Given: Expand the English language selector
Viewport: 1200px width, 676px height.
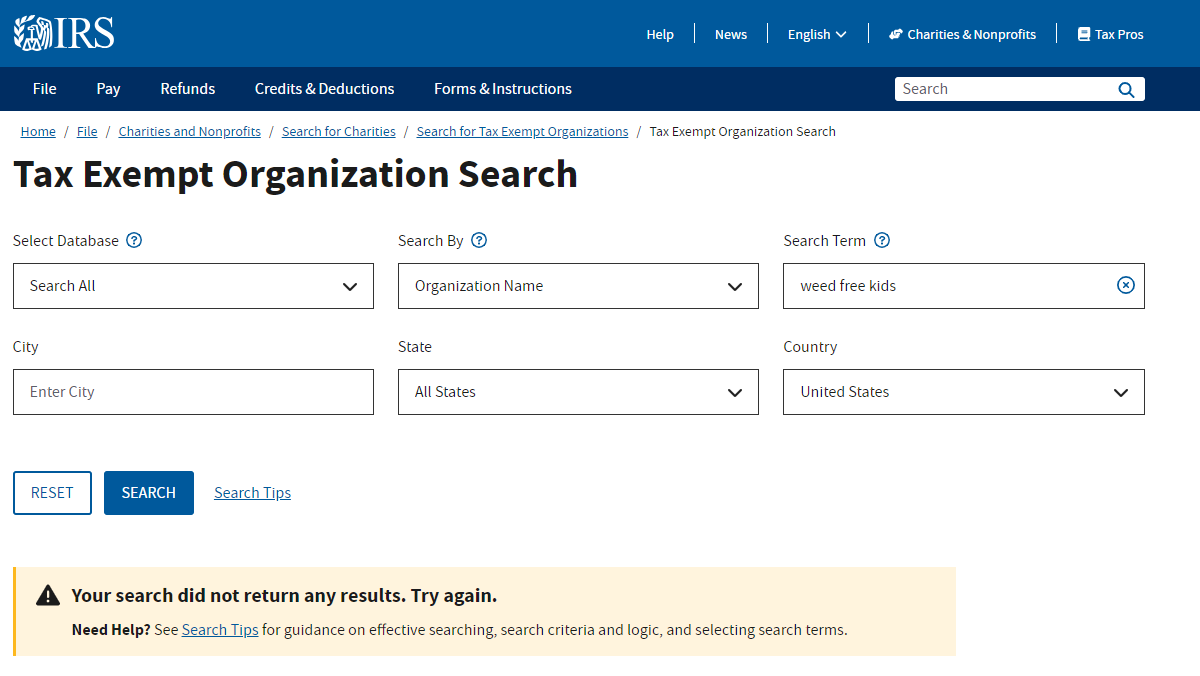Looking at the screenshot, I should (817, 34).
